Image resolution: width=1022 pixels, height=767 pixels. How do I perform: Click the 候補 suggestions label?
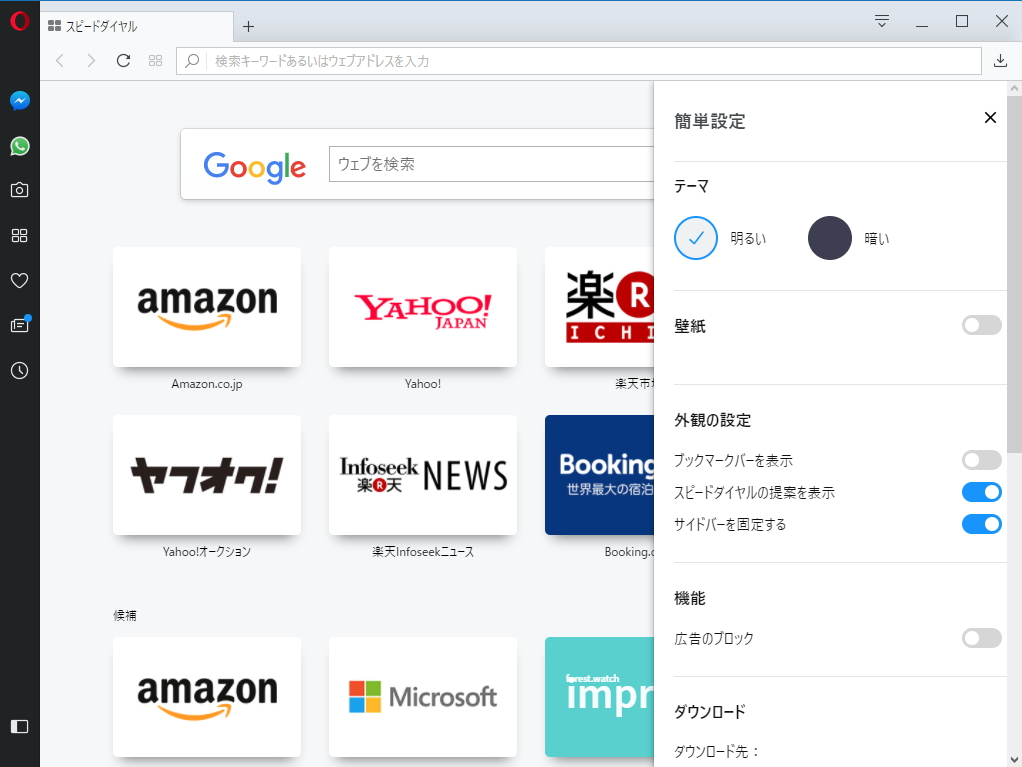click(x=124, y=615)
